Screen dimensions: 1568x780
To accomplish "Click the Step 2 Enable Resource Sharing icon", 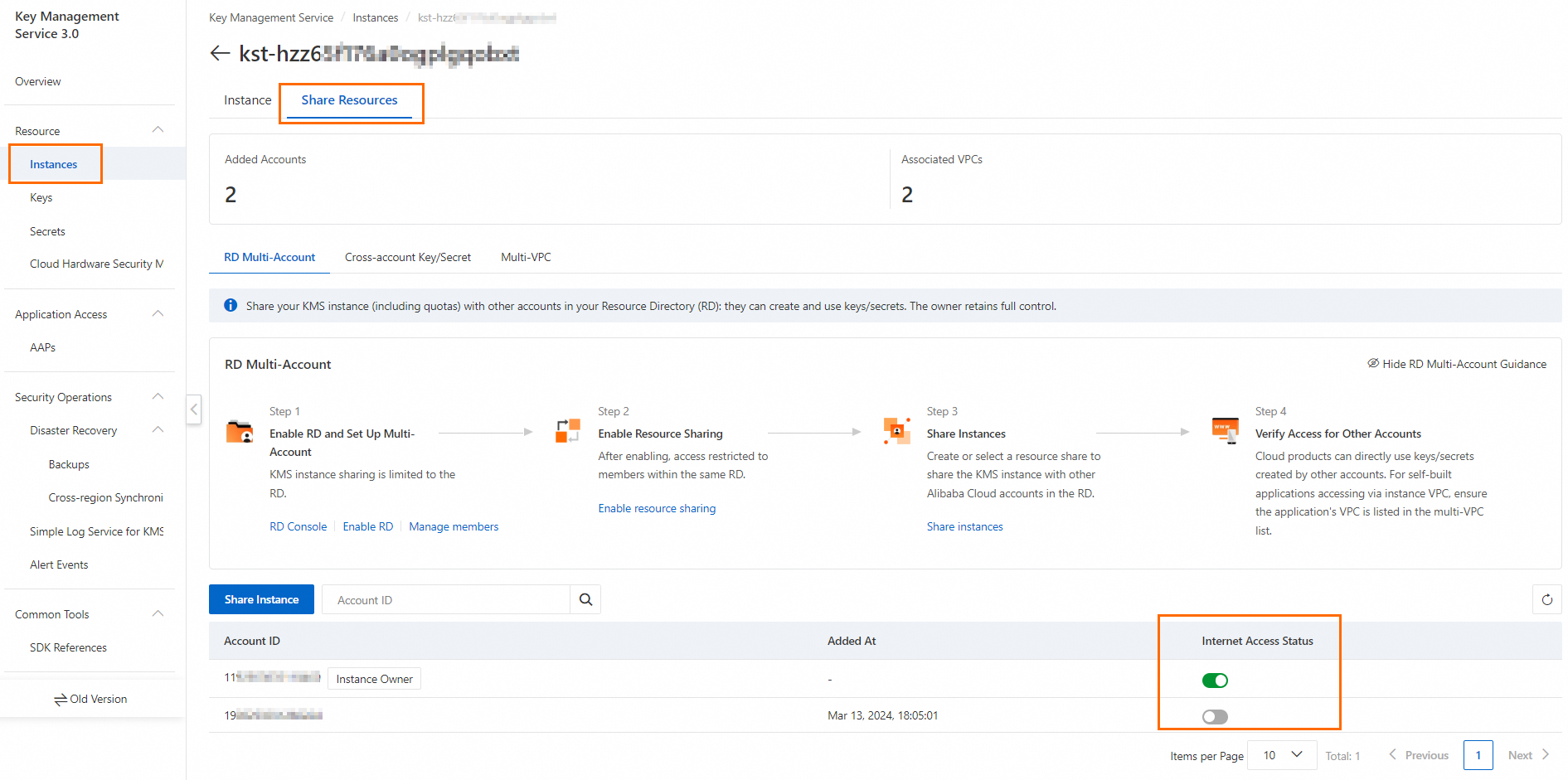I will (x=568, y=431).
